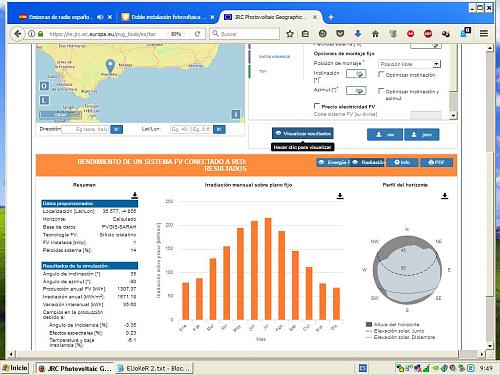Reload the page with the refresh icon

197,34
